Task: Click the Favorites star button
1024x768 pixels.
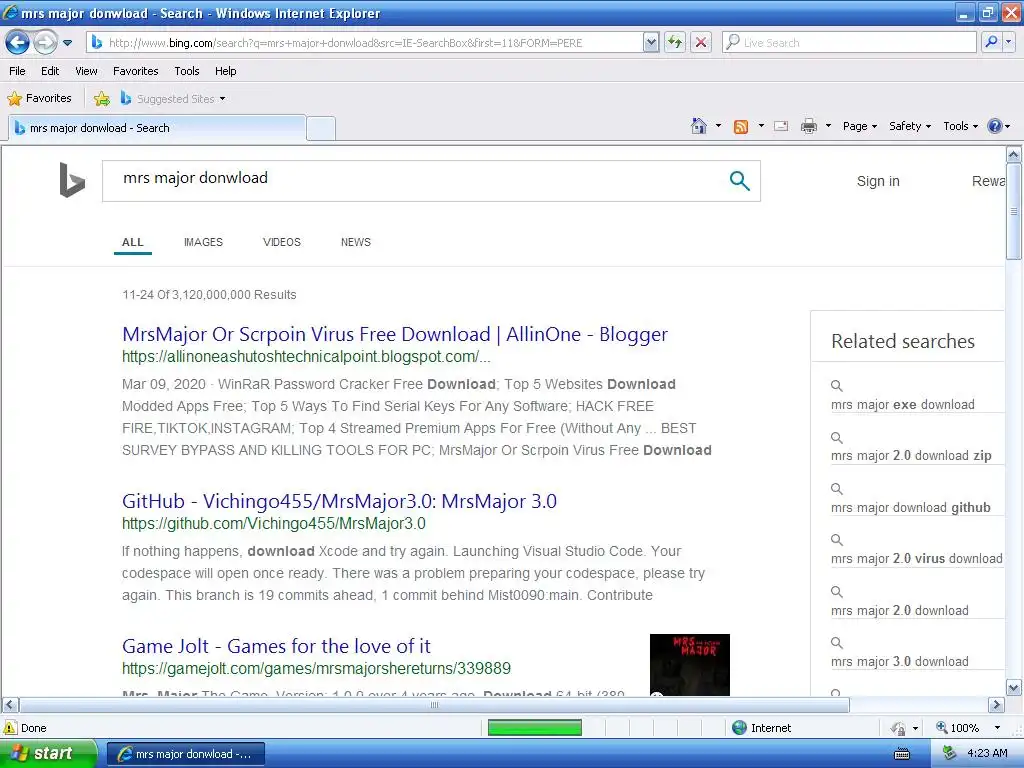Action: click(x=39, y=99)
